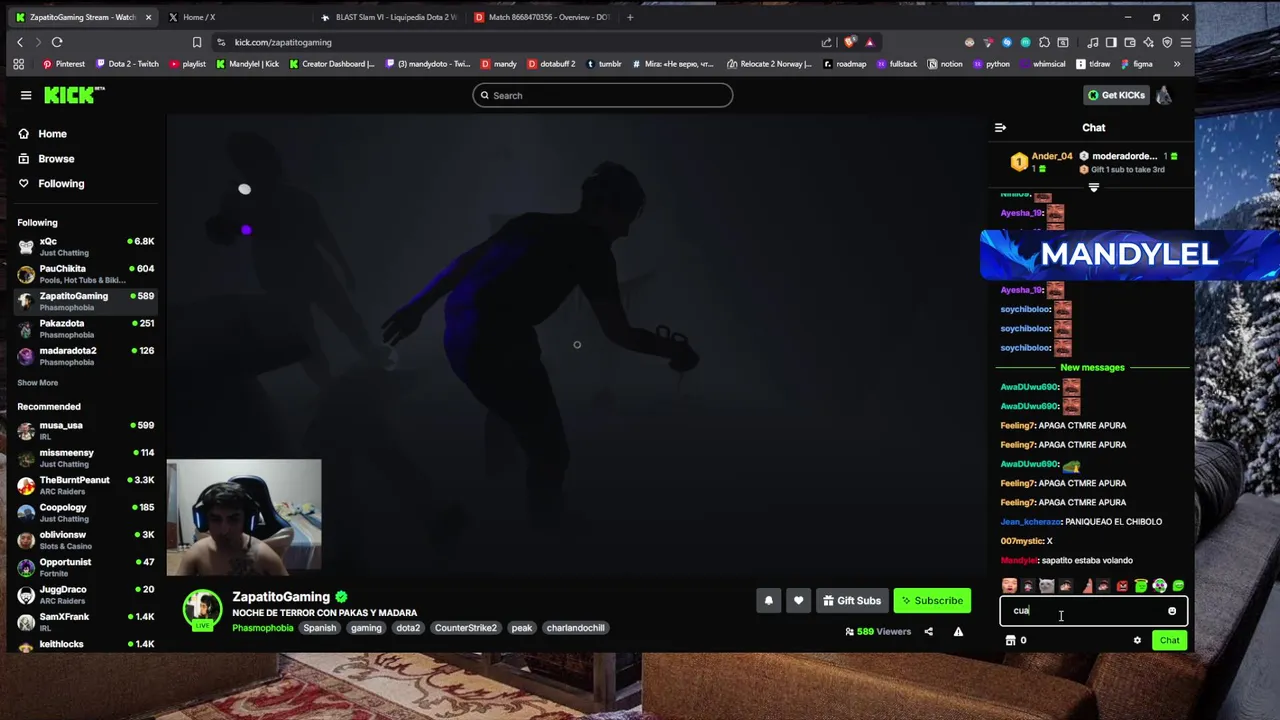The height and width of the screenshot is (720, 1280).
Task: Collapse the chat panel icon
Action: click(1000, 128)
